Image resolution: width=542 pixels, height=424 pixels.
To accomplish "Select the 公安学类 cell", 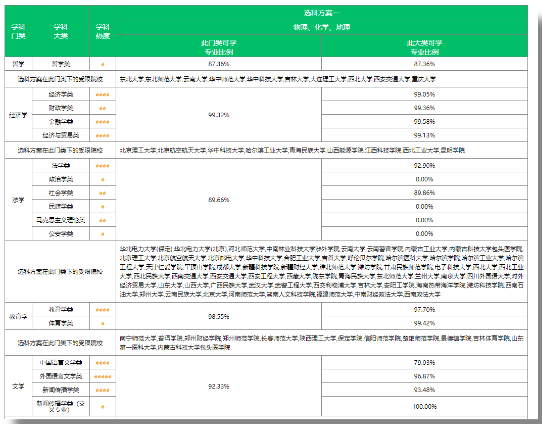I will [60, 234].
